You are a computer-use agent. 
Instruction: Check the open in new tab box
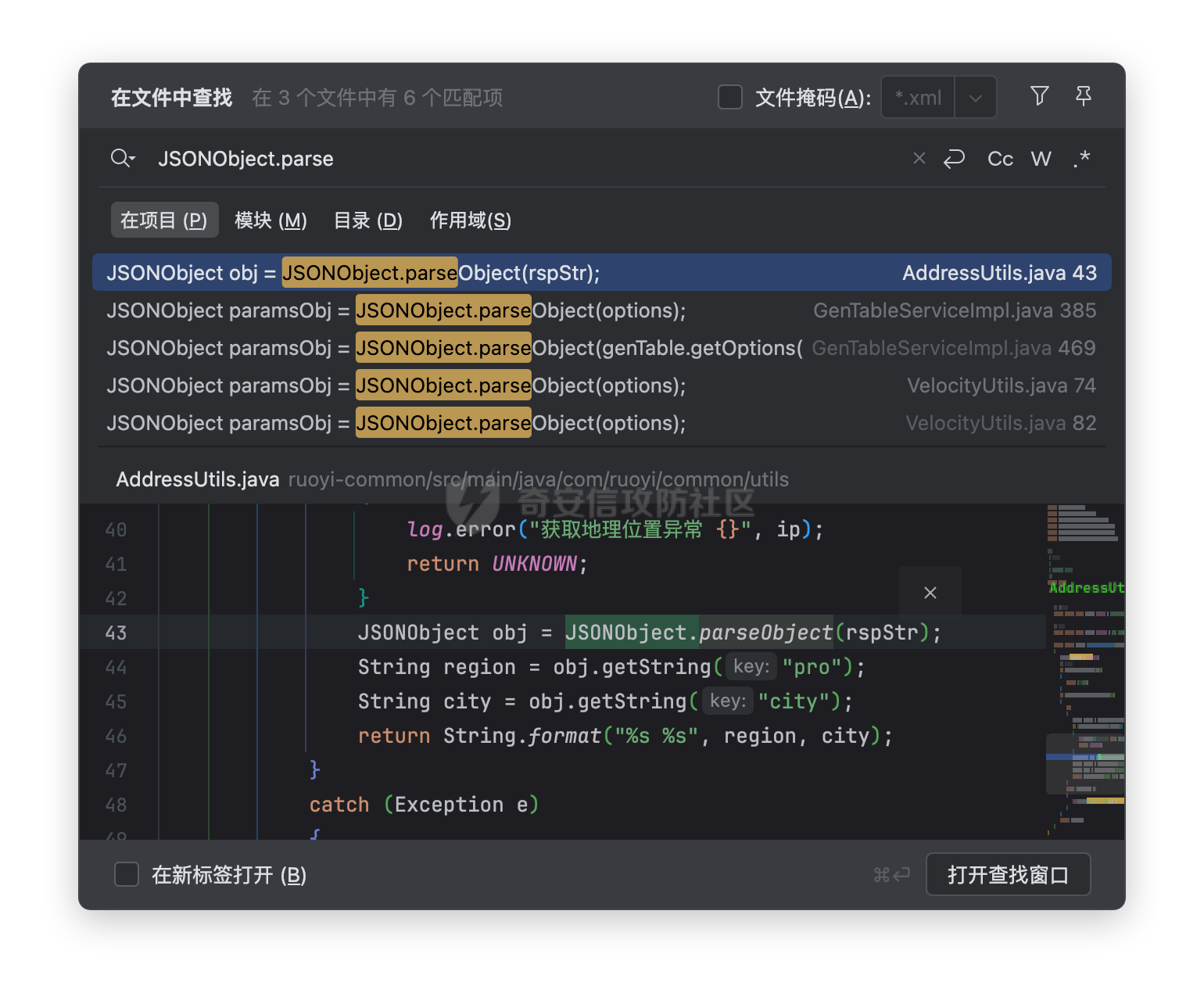127,874
